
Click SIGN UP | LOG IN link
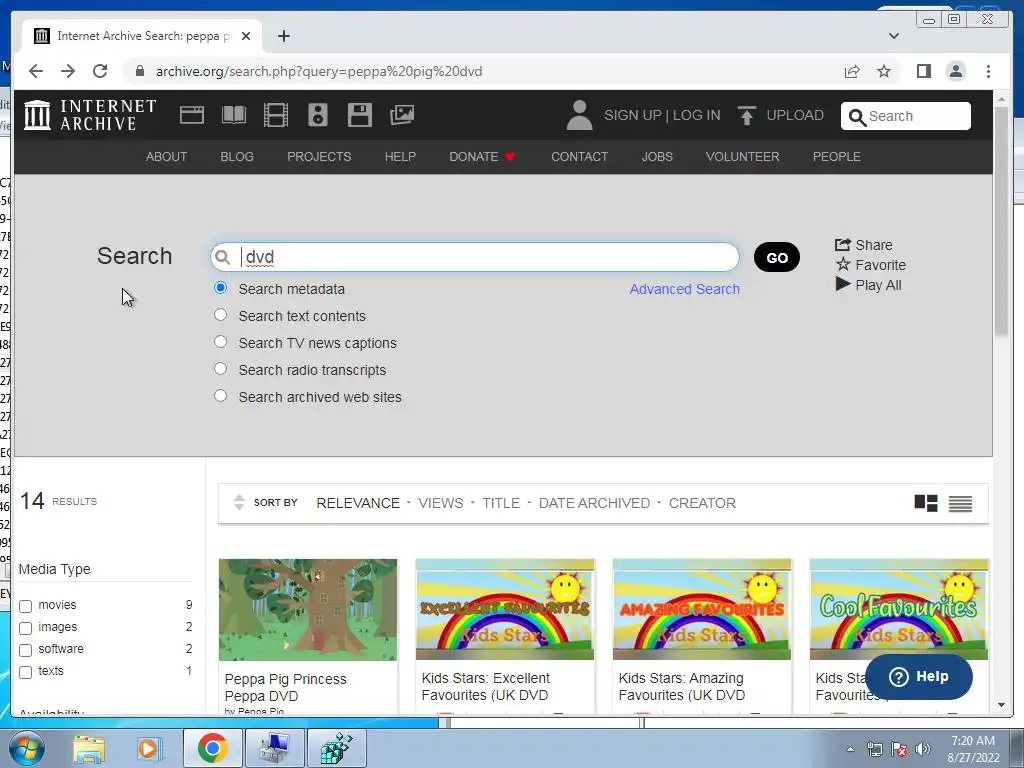pyautogui.click(x=662, y=115)
